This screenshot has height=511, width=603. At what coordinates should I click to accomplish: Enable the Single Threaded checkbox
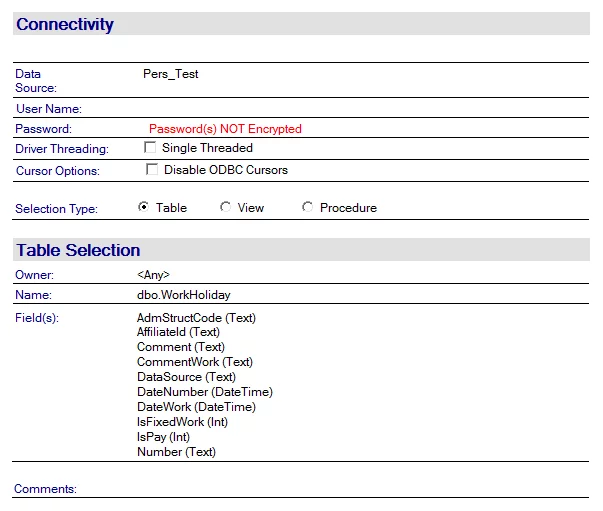[150, 148]
